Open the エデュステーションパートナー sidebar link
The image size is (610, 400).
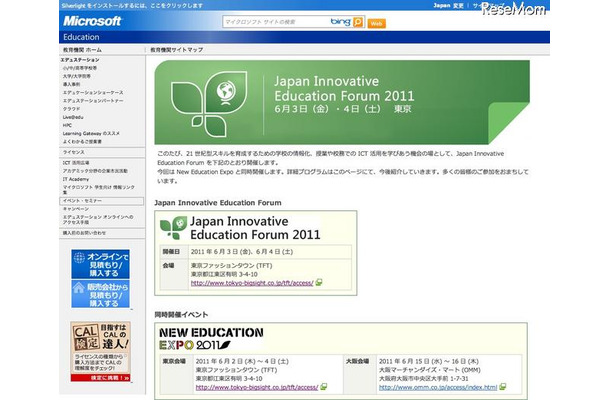tap(93, 101)
